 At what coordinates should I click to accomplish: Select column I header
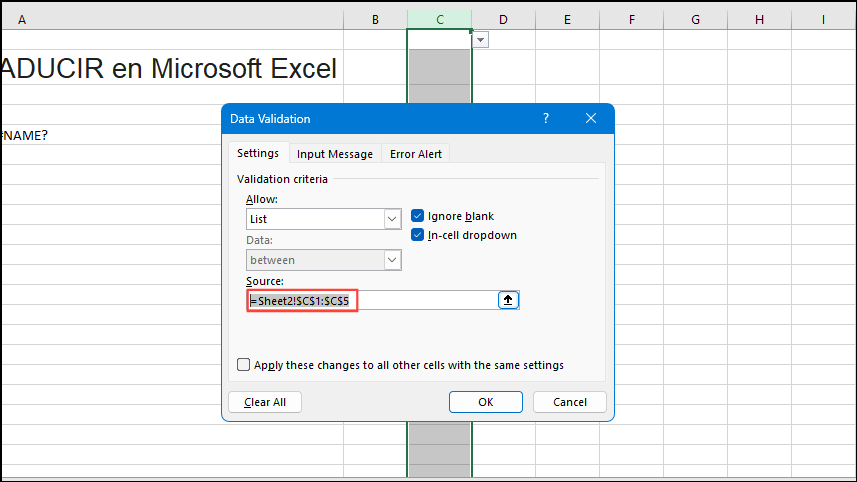click(x=823, y=20)
